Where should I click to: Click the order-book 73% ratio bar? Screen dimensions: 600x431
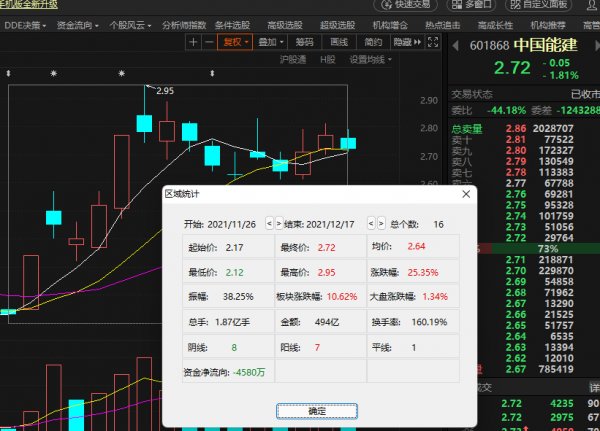pyautogui.click(x=538, y=249)
